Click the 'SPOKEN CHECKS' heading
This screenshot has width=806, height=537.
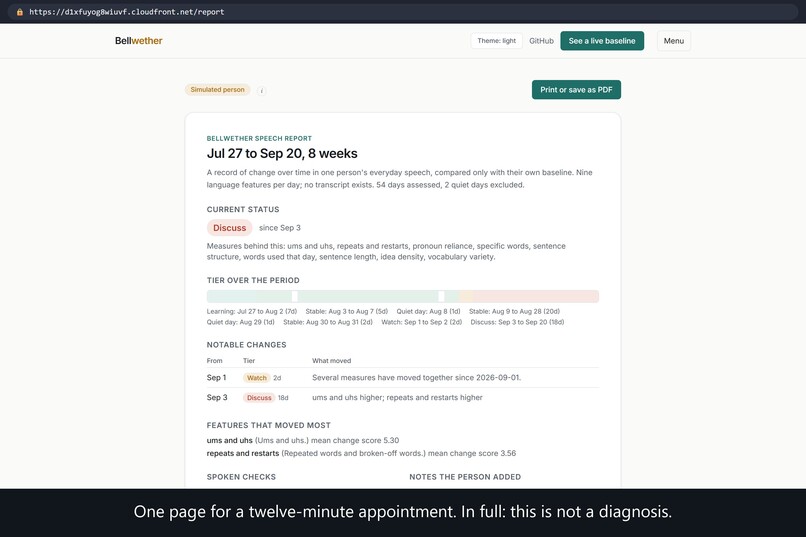(x=241, y=477)
